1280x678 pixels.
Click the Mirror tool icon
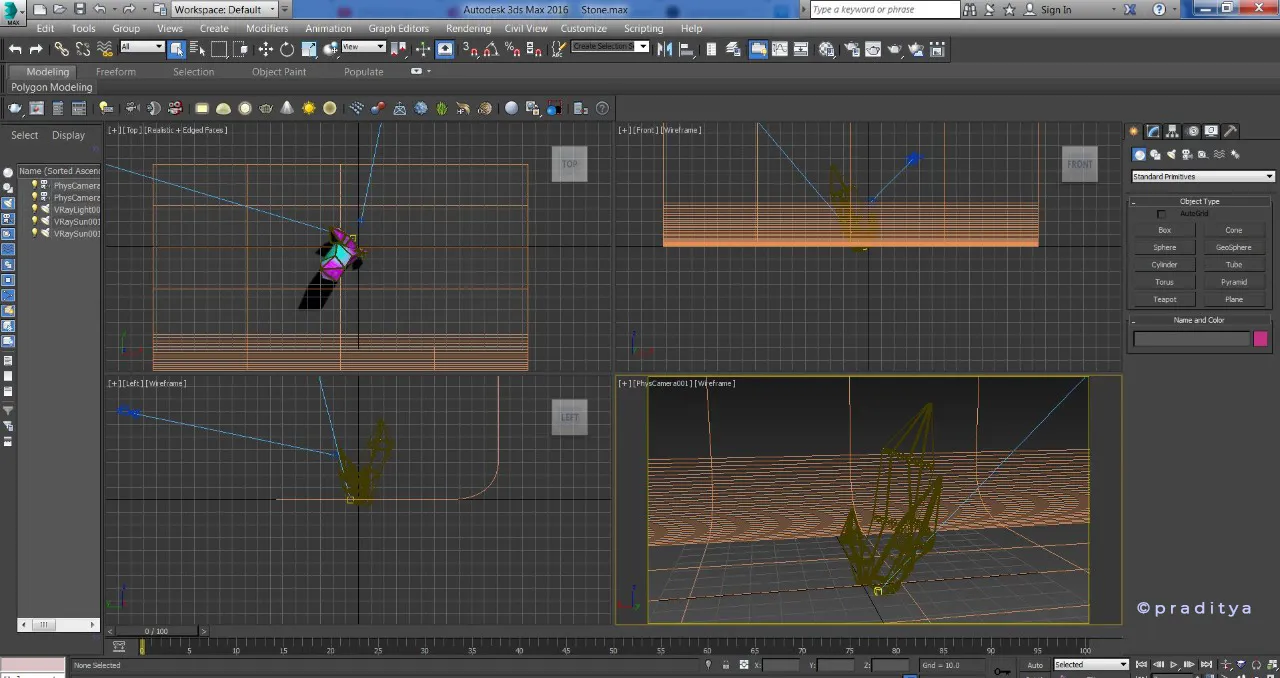pos(664,49)
